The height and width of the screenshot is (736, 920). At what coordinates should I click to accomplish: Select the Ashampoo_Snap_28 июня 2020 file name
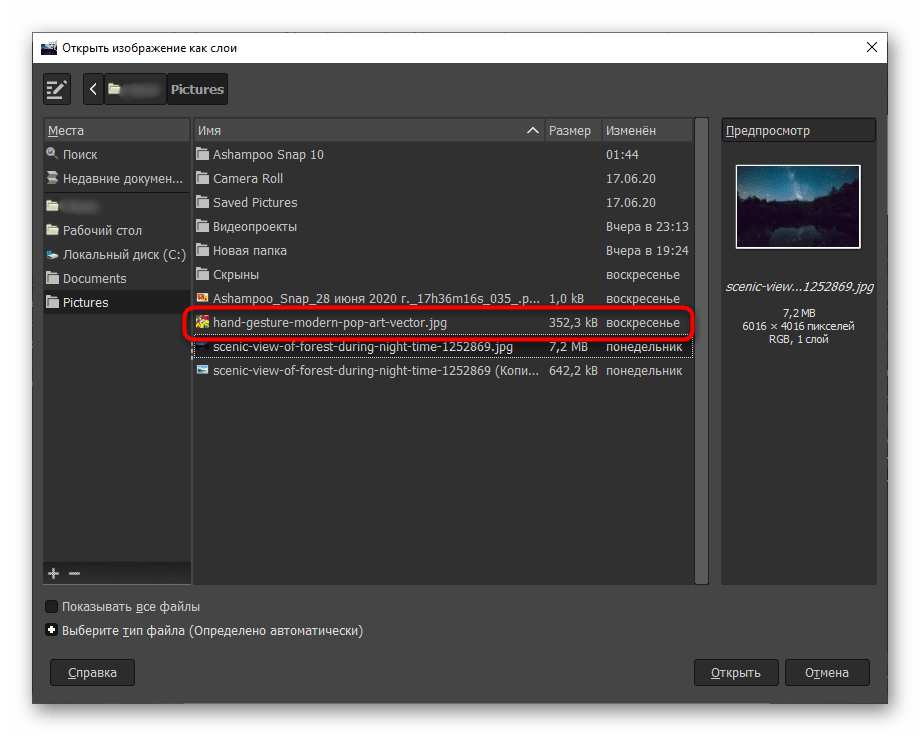point(376,299)
